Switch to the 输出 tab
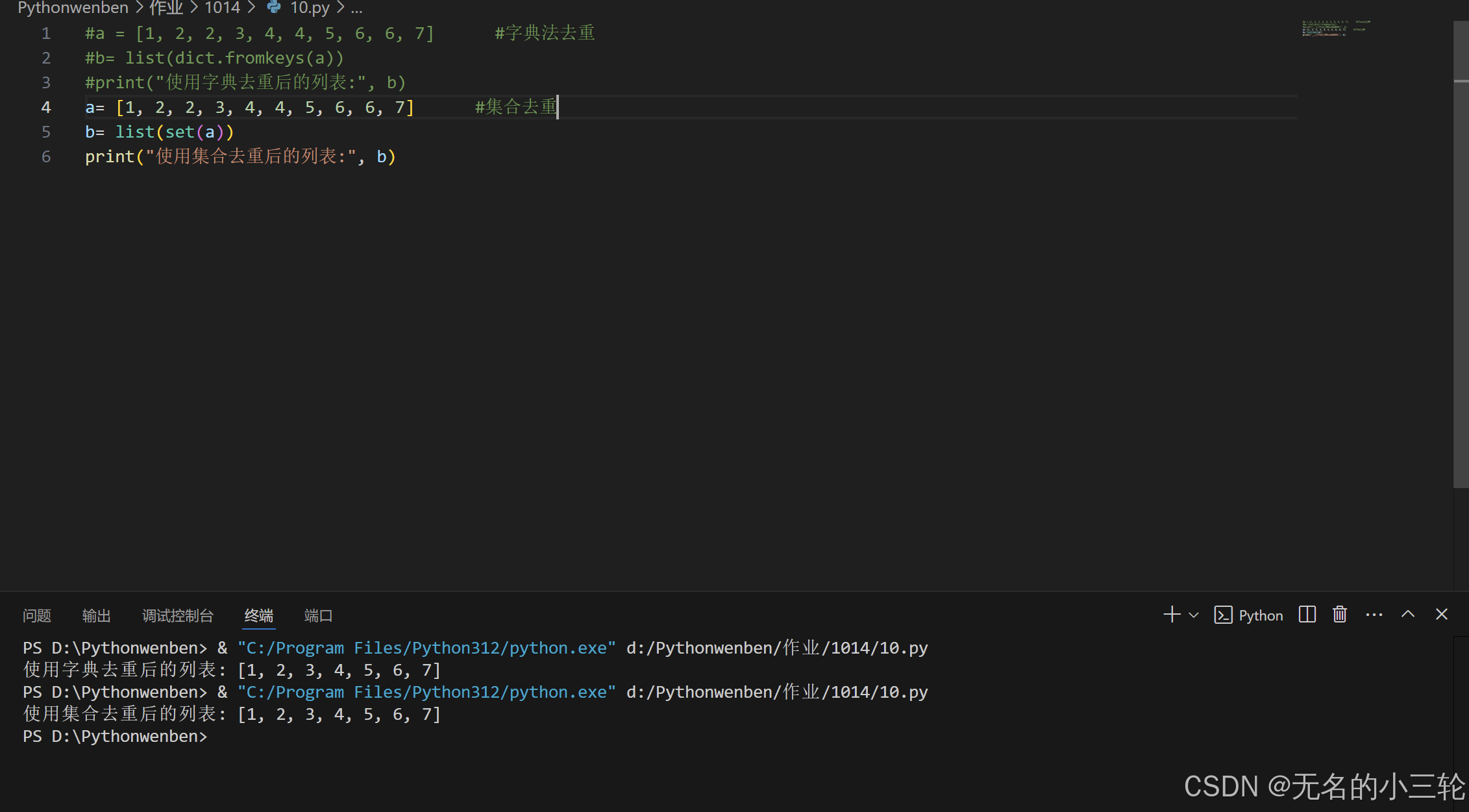 point(97,616)
